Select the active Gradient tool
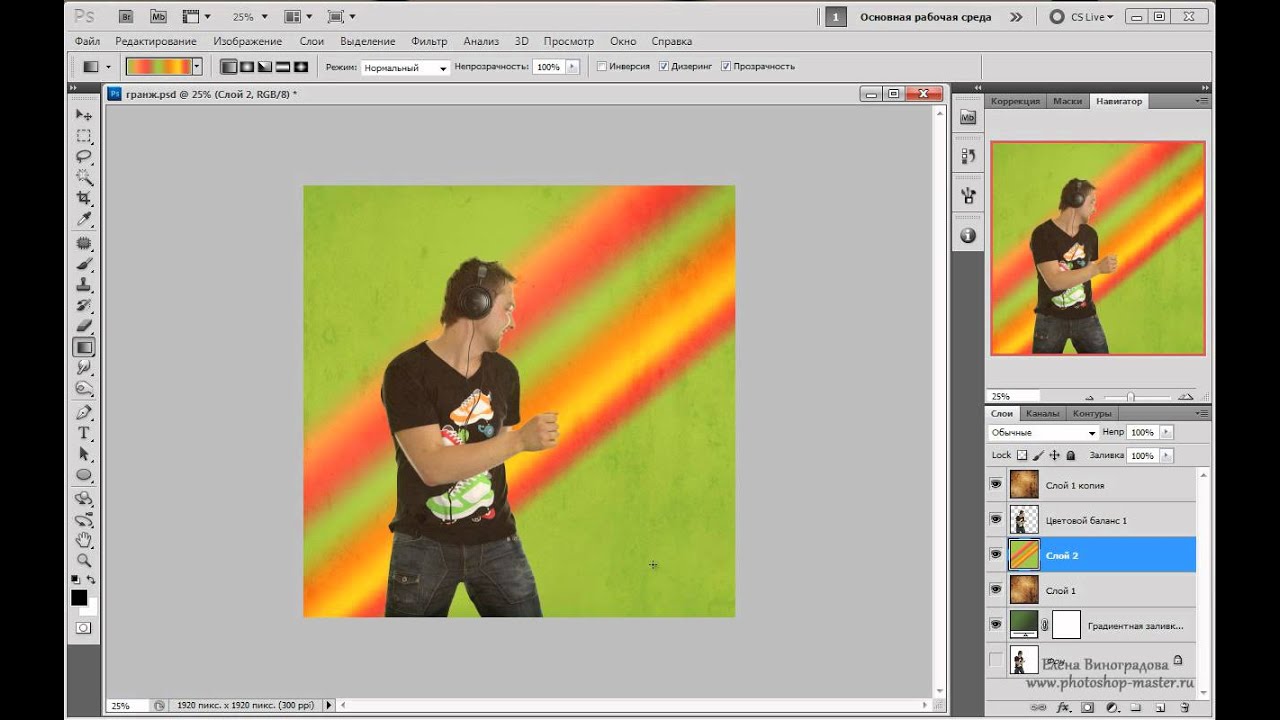 click(x=84, y=348)
